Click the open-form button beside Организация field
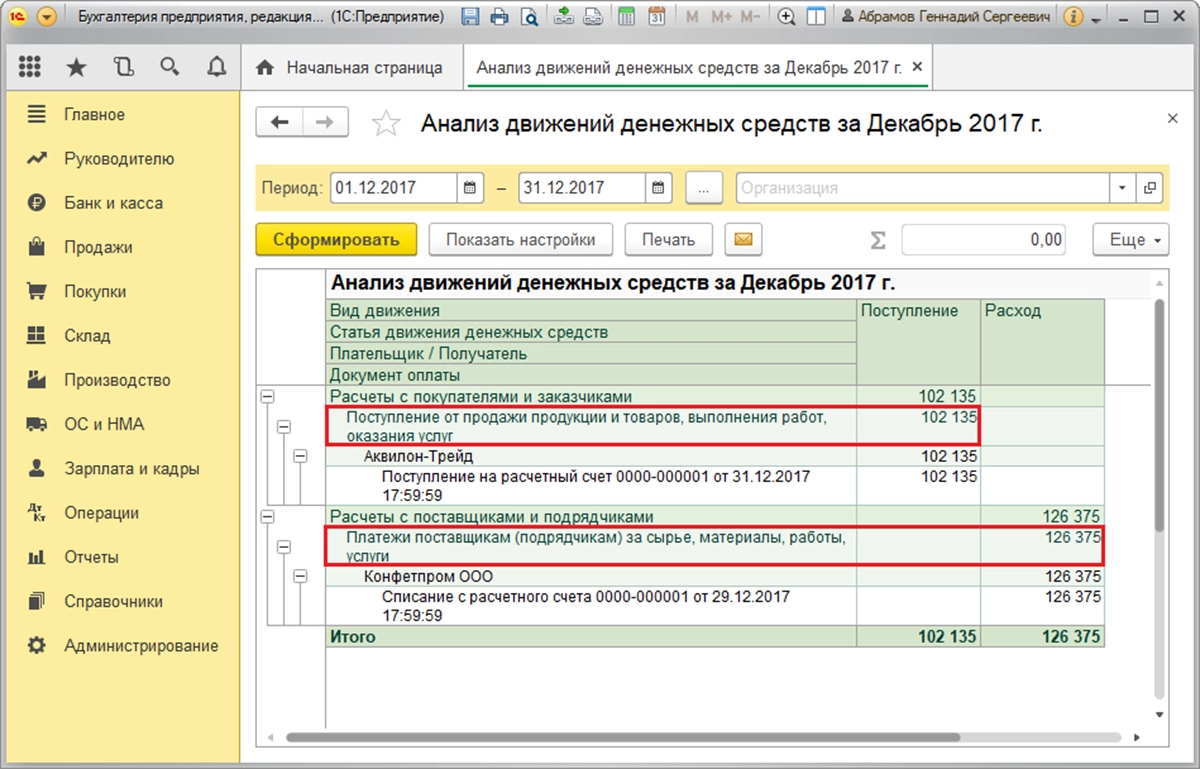The height and width of the screenshot is (769, 1200). click(x=1150, y=187)
